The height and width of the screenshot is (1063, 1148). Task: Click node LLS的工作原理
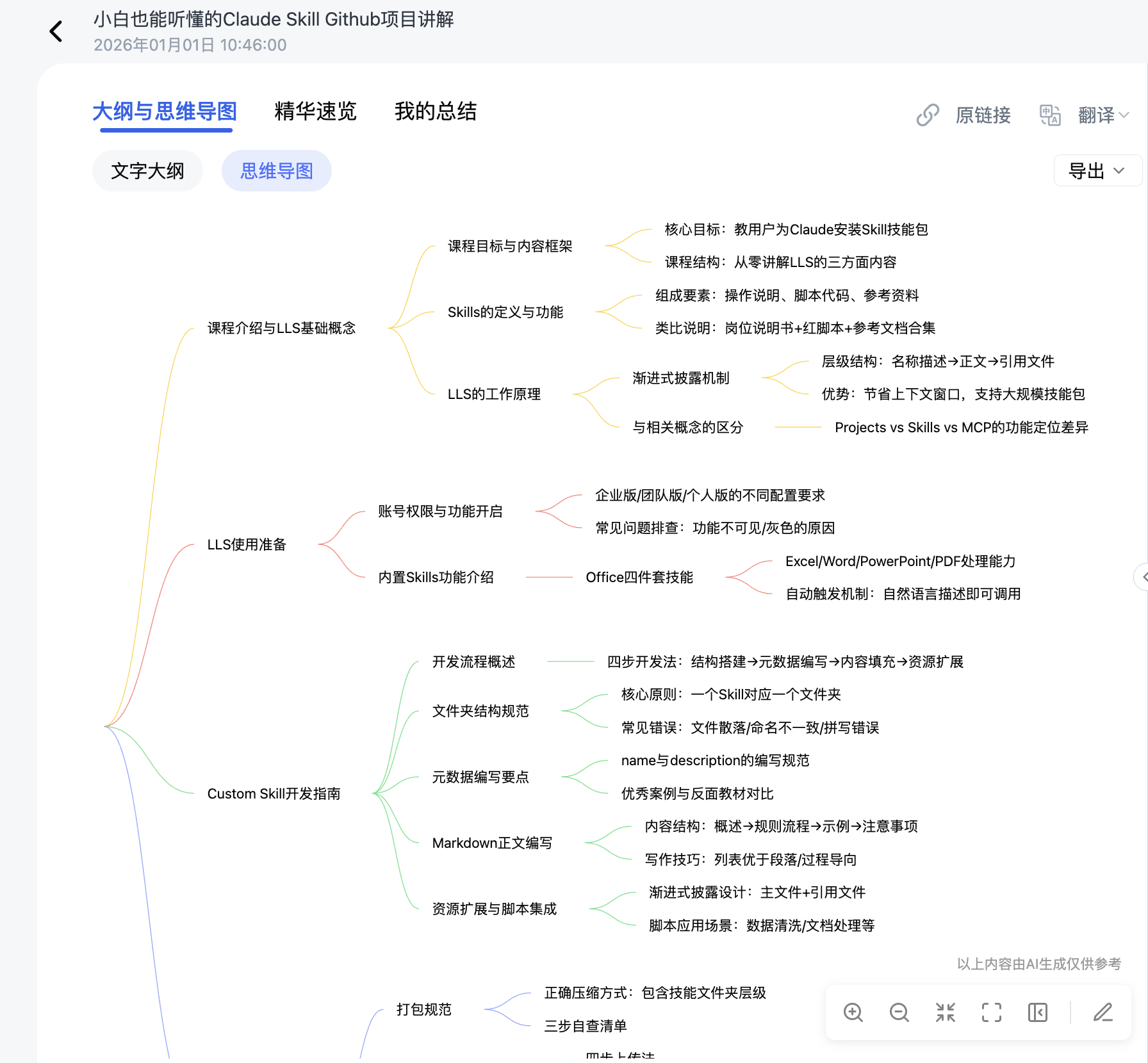point(494,394)
